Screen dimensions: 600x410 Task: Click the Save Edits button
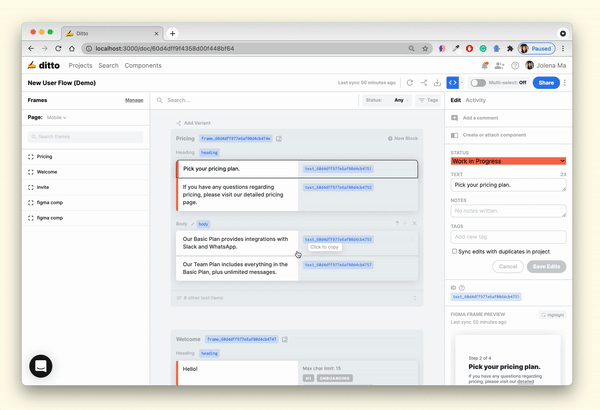(x=546, y=266)
